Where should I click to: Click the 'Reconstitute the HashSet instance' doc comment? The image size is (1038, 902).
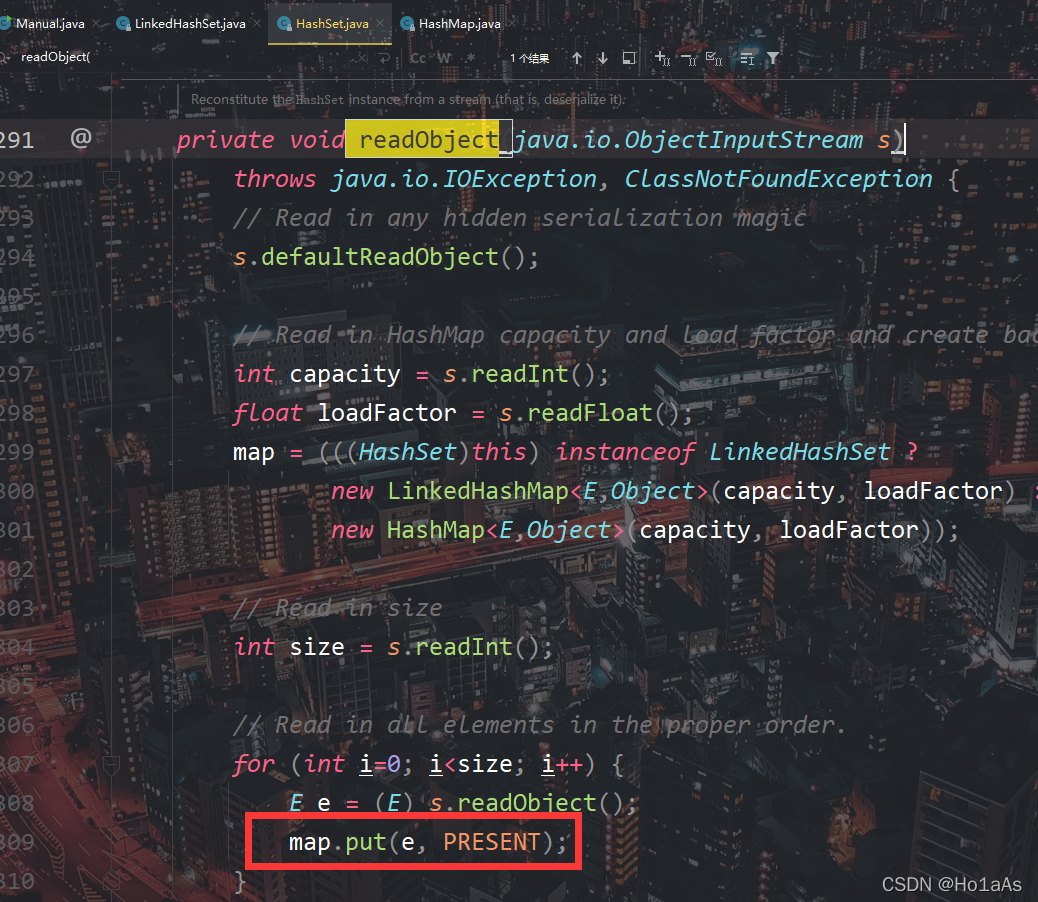tap(408, 99)
